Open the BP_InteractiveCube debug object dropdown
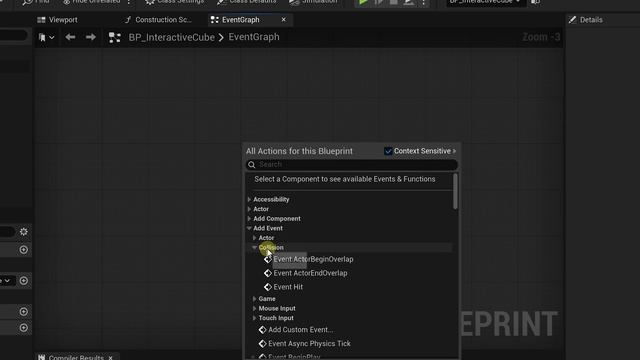 pos(484,2)
